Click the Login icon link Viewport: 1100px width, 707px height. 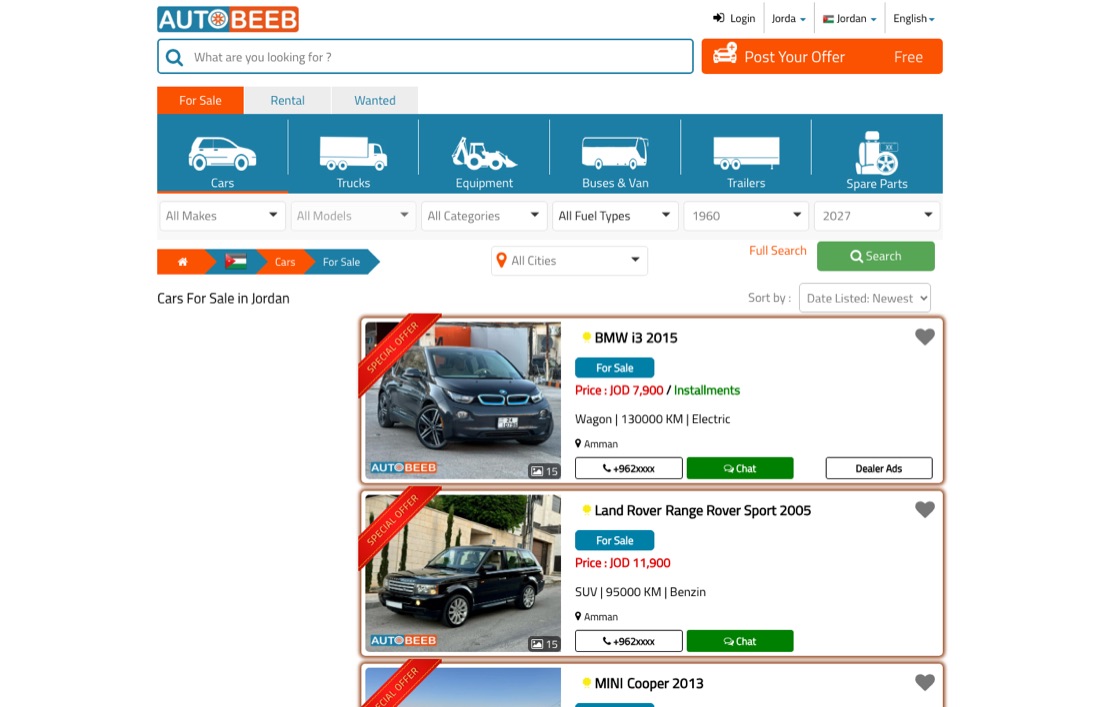[734, 18]
